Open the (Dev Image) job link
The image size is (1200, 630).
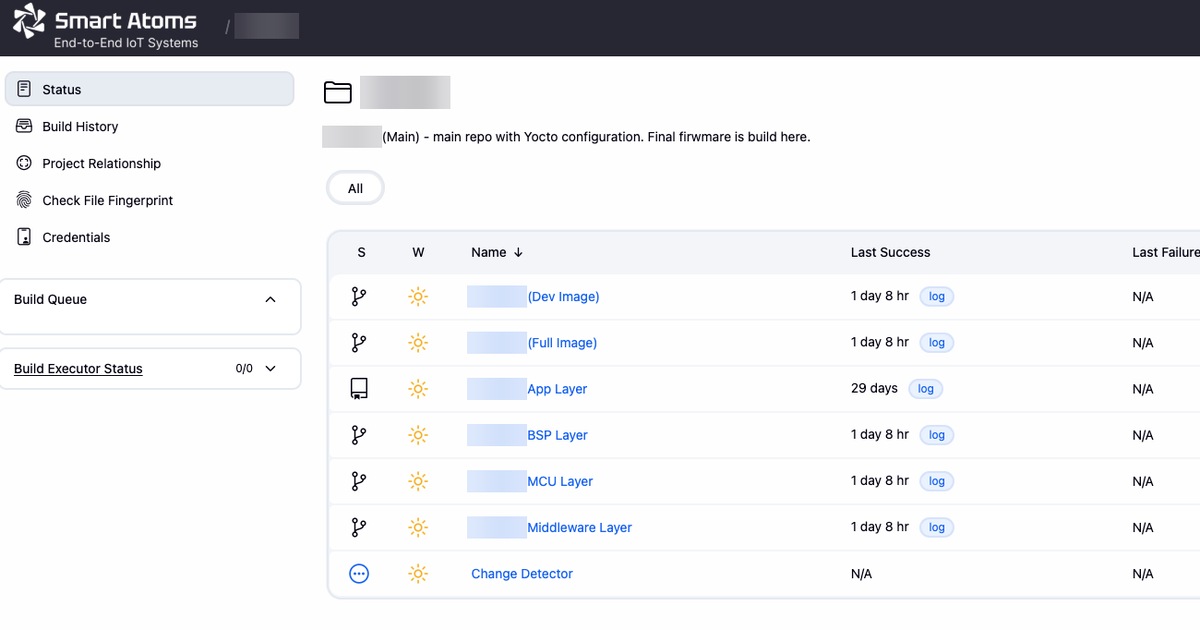(x=563, y=296)
